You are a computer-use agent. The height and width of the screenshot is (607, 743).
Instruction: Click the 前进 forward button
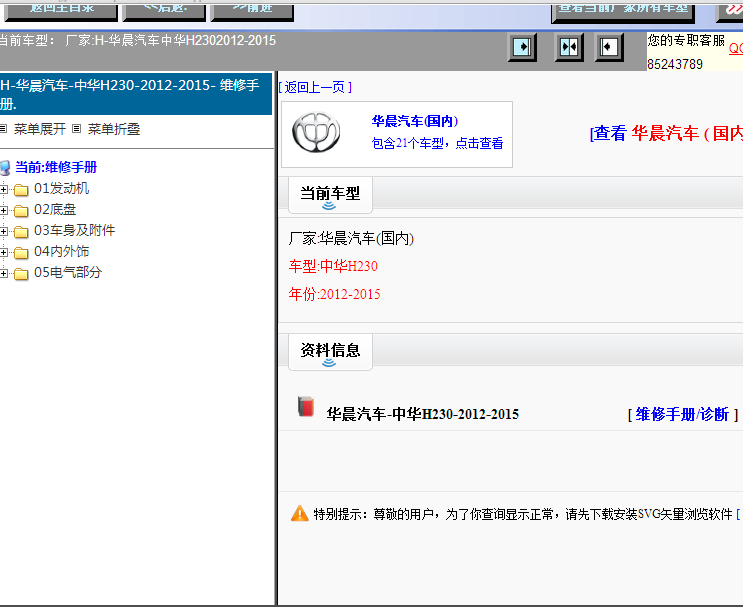point(252,11)
